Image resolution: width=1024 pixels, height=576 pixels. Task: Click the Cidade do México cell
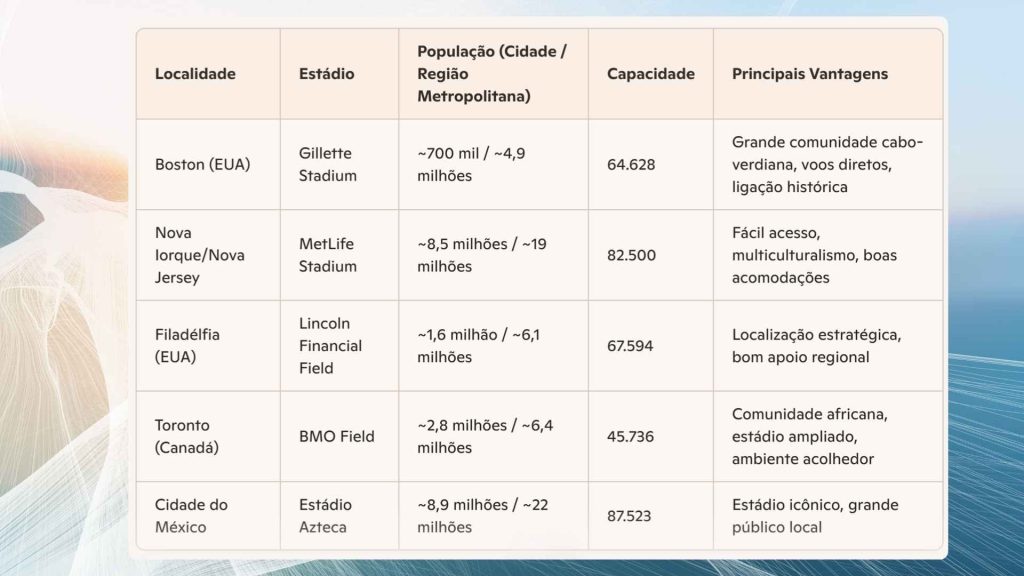click(x=191, y=515)
